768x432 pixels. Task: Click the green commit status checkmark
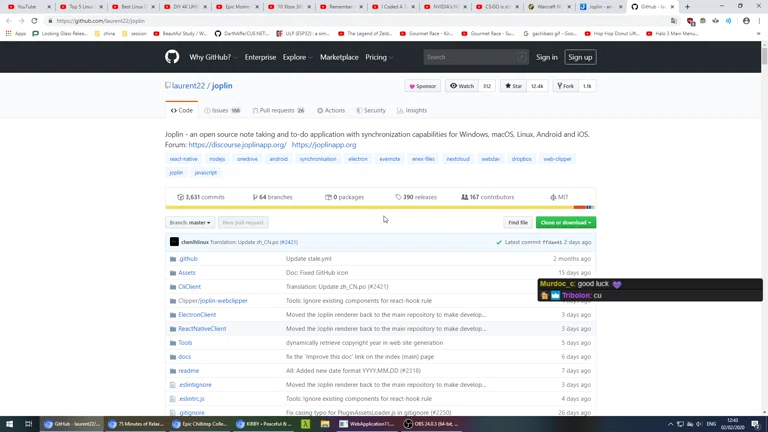click(499, 242)
